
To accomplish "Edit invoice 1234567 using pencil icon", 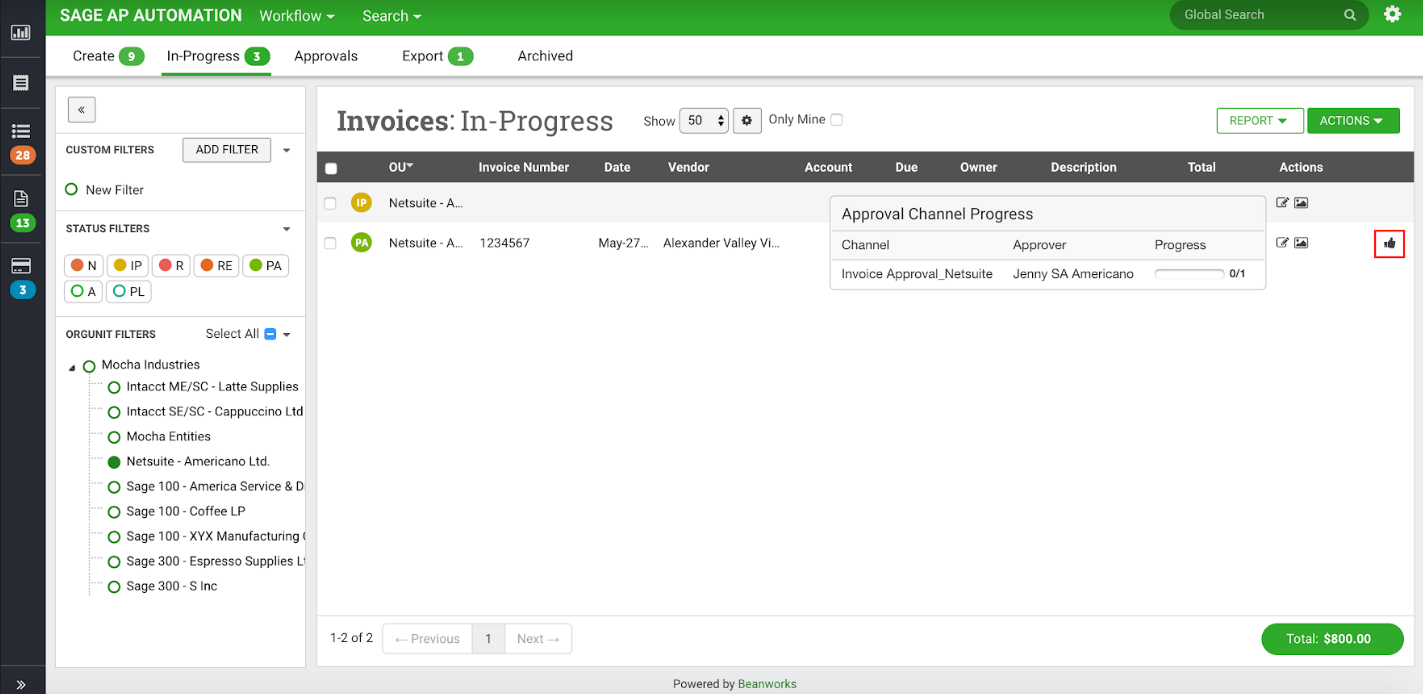I will [x=1283, y=243].
